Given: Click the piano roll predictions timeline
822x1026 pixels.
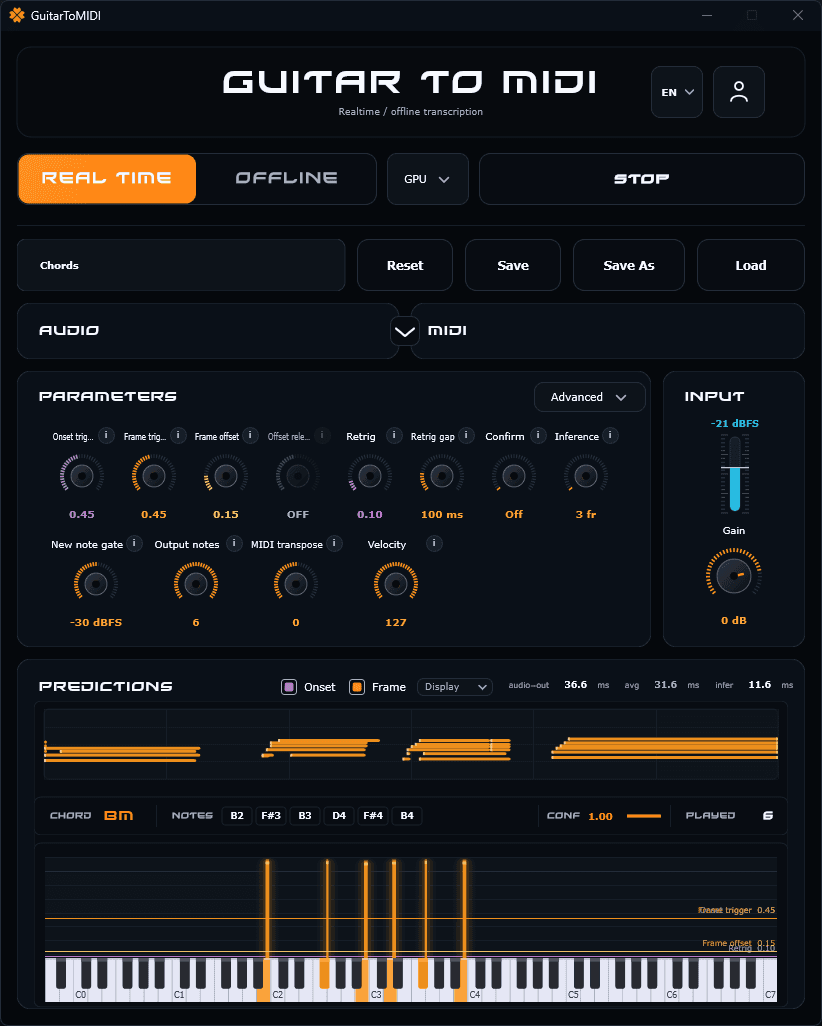Looking at the screenshot, I should 411,744.
